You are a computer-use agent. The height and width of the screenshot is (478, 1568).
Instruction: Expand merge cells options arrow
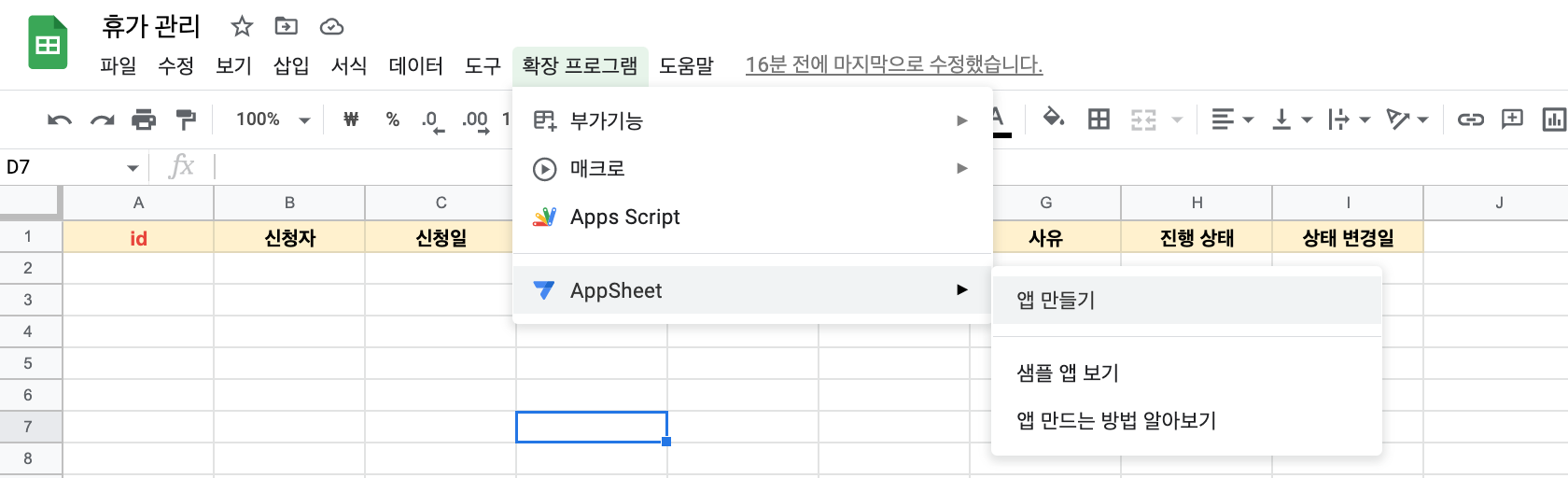click(1177, 119)
